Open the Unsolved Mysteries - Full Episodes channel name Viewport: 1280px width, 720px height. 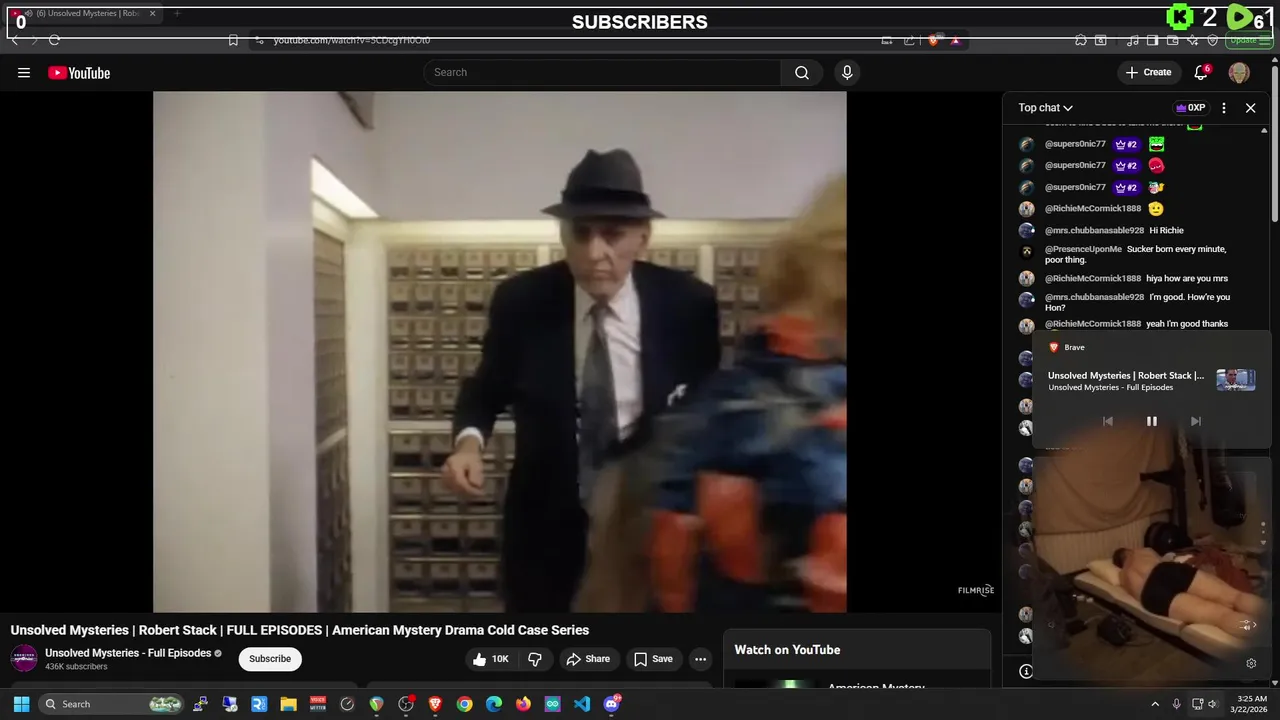coord(128,653)
